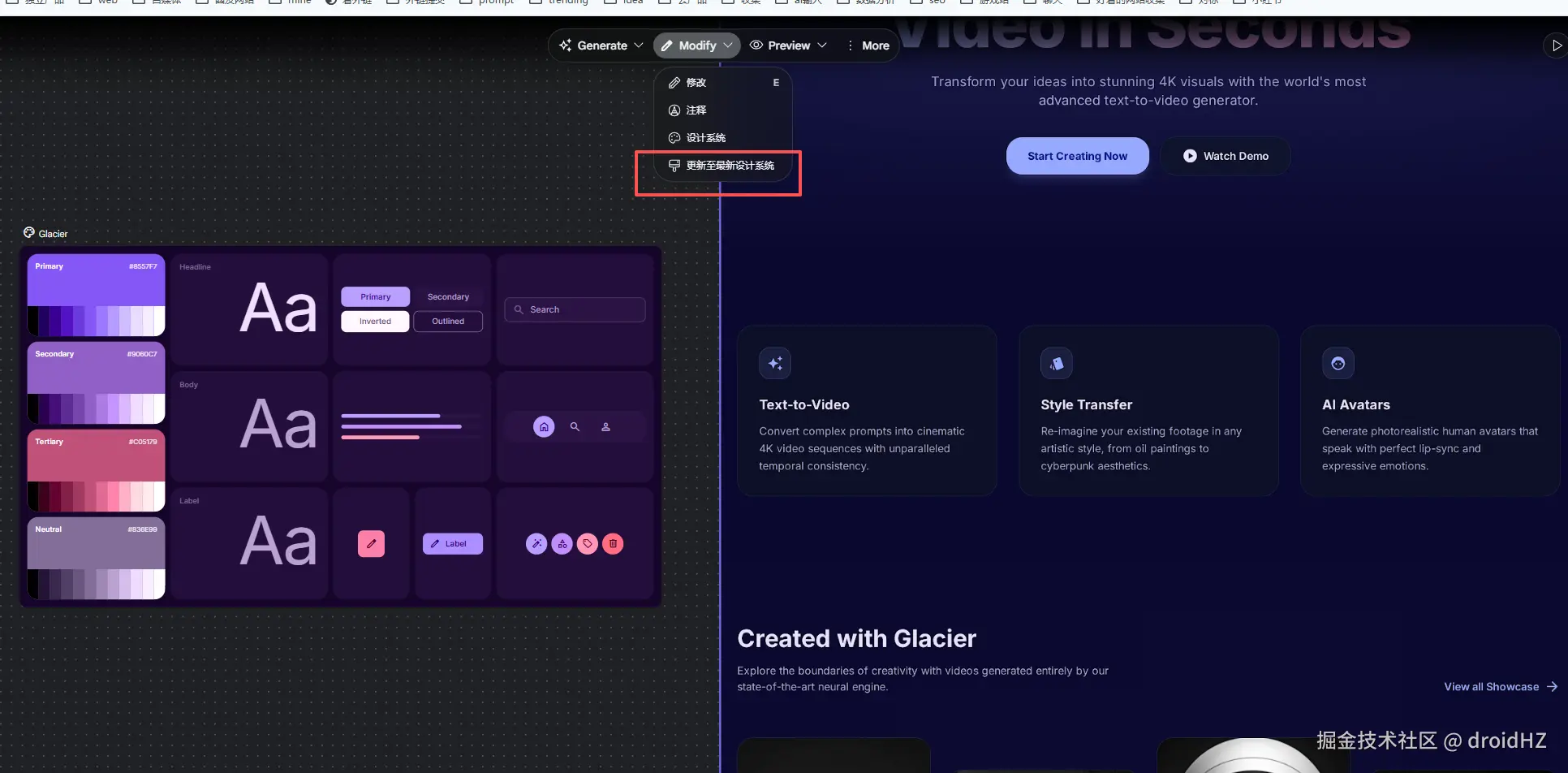
Task: Open the View all Showcase link
Action: 1501,687
